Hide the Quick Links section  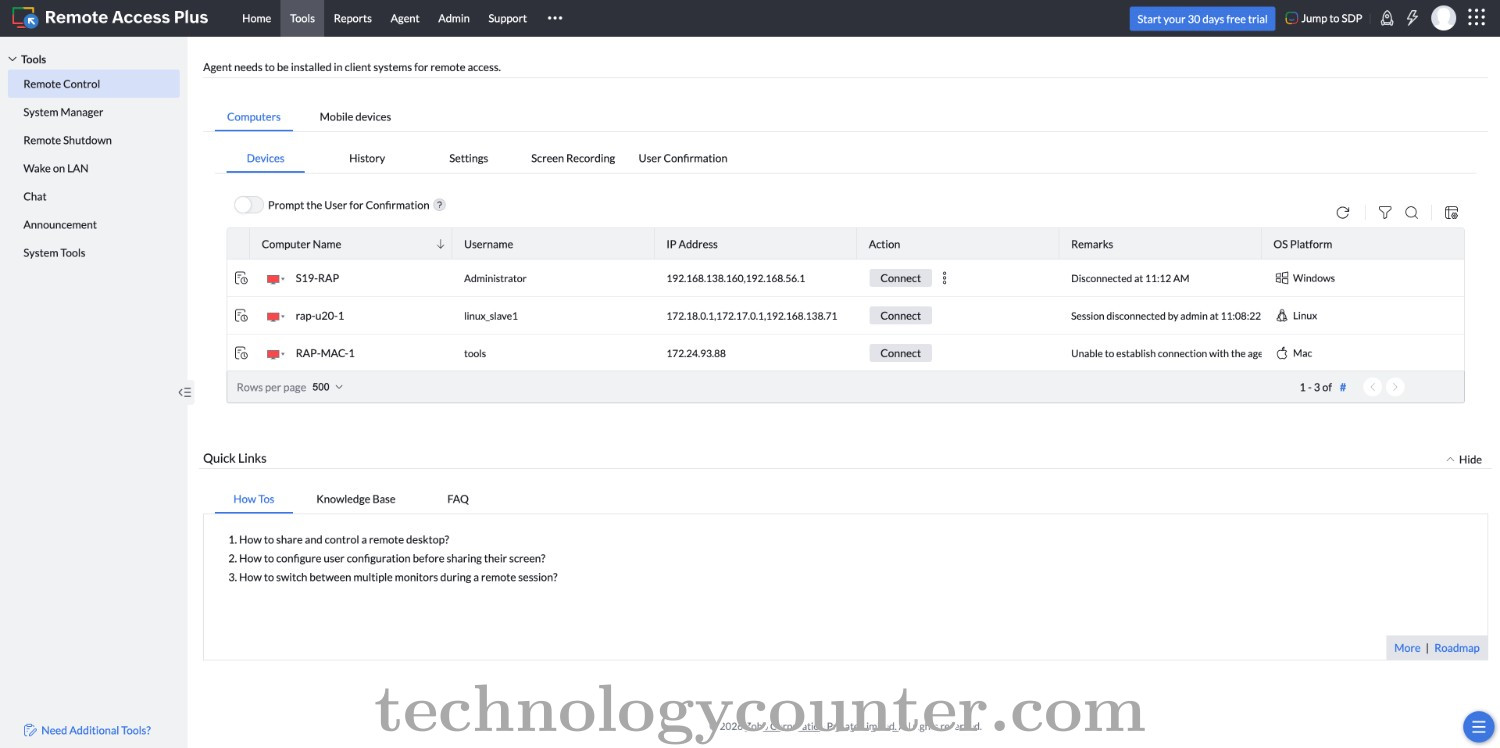[1464, 459]
